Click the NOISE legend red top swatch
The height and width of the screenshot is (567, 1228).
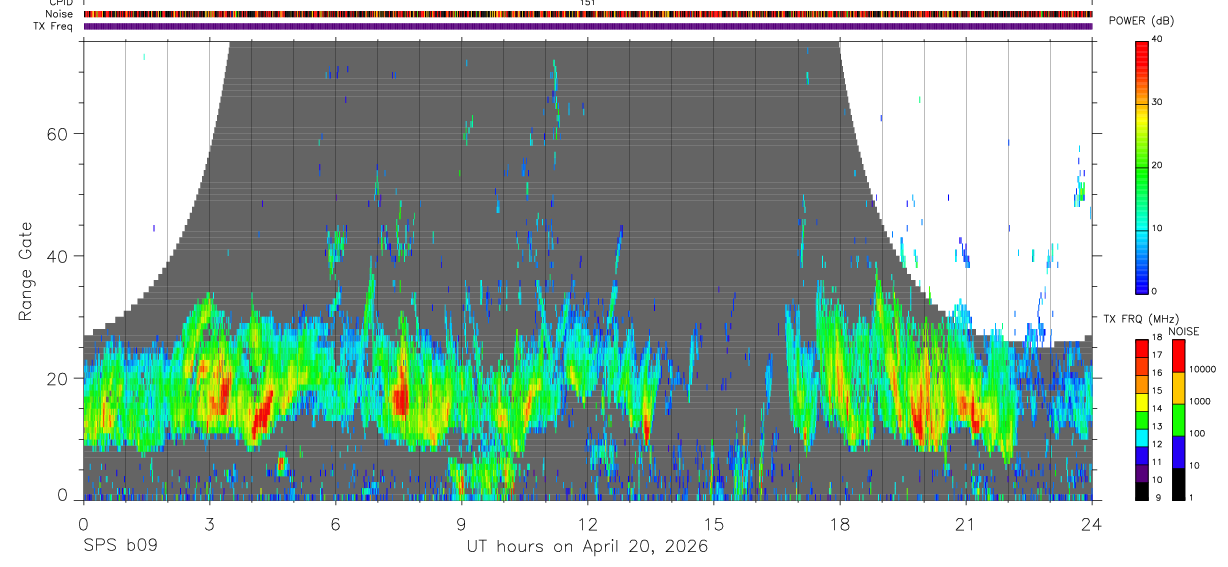click(1177, 356)
